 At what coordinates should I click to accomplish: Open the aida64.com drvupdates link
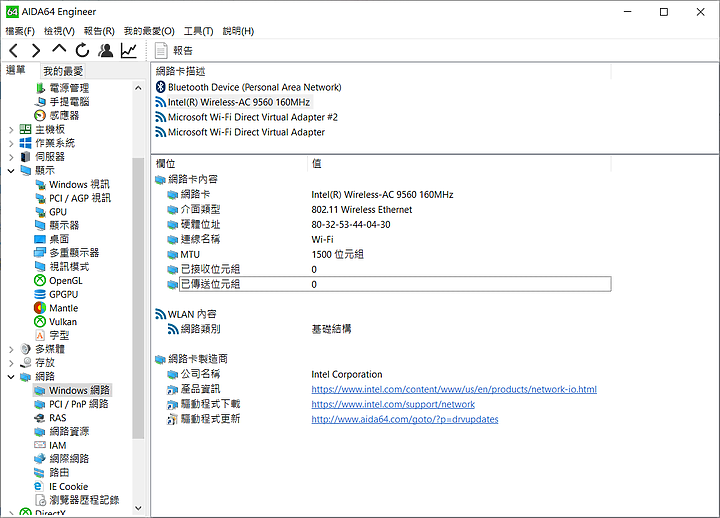click(405, 419)
